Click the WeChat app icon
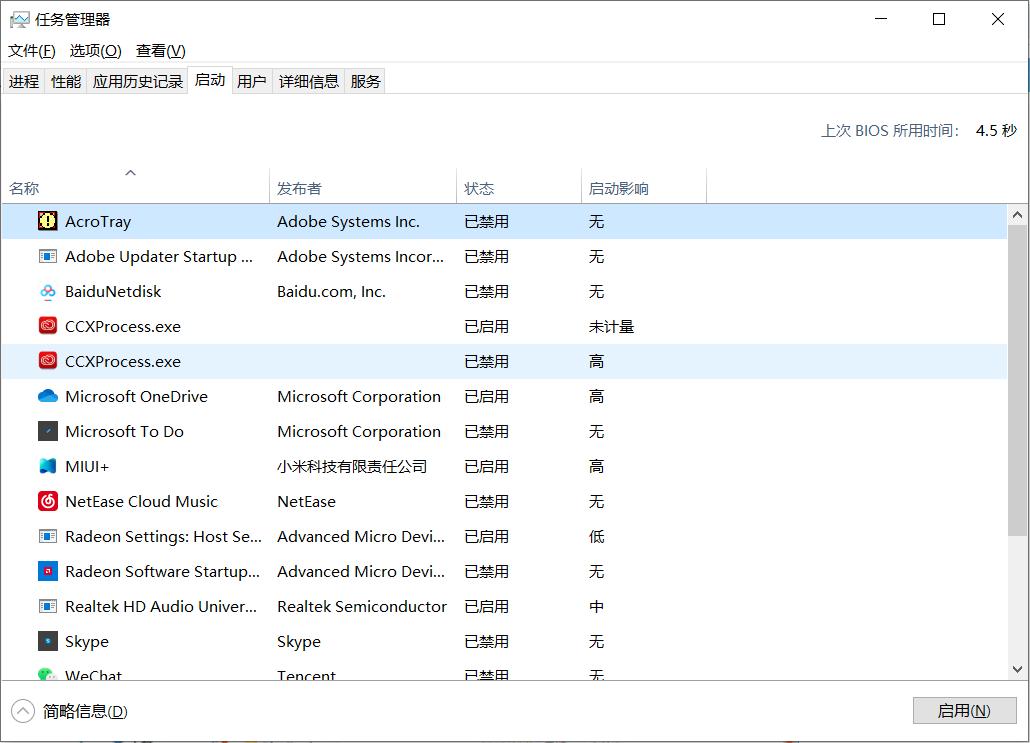Viewport: 1030px width, 743px height. coord(47,676)
